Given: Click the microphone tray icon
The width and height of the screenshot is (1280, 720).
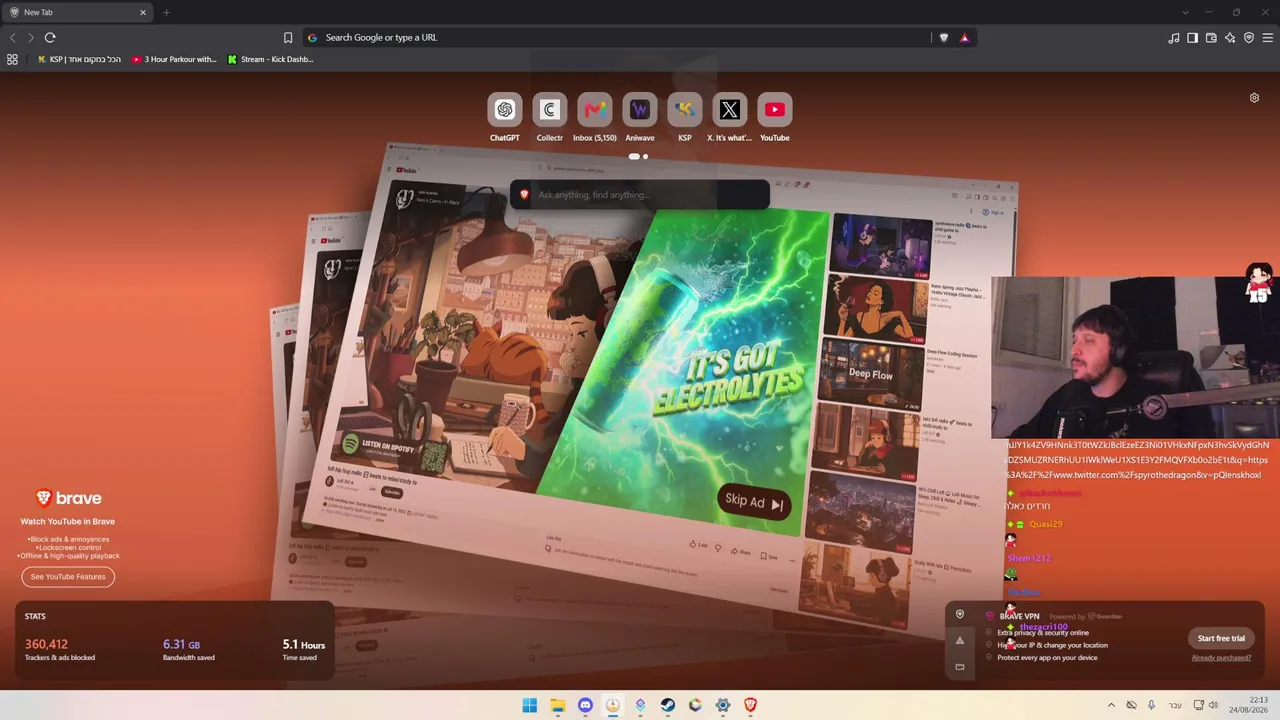Looking at the screenshot, I should (x=1151, y=706).
